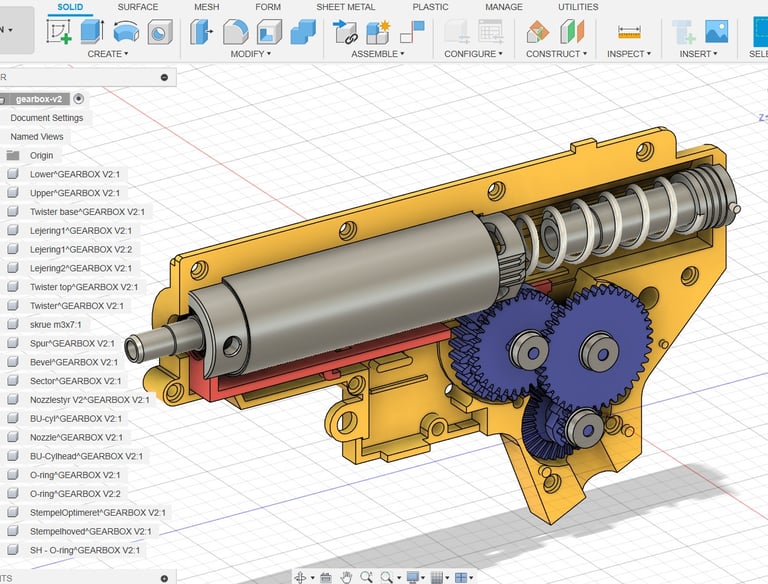Image resolution: width=768 pixels, height=584 pixels.
Task: Click Named Views in browser
Action: click(37, 137)
